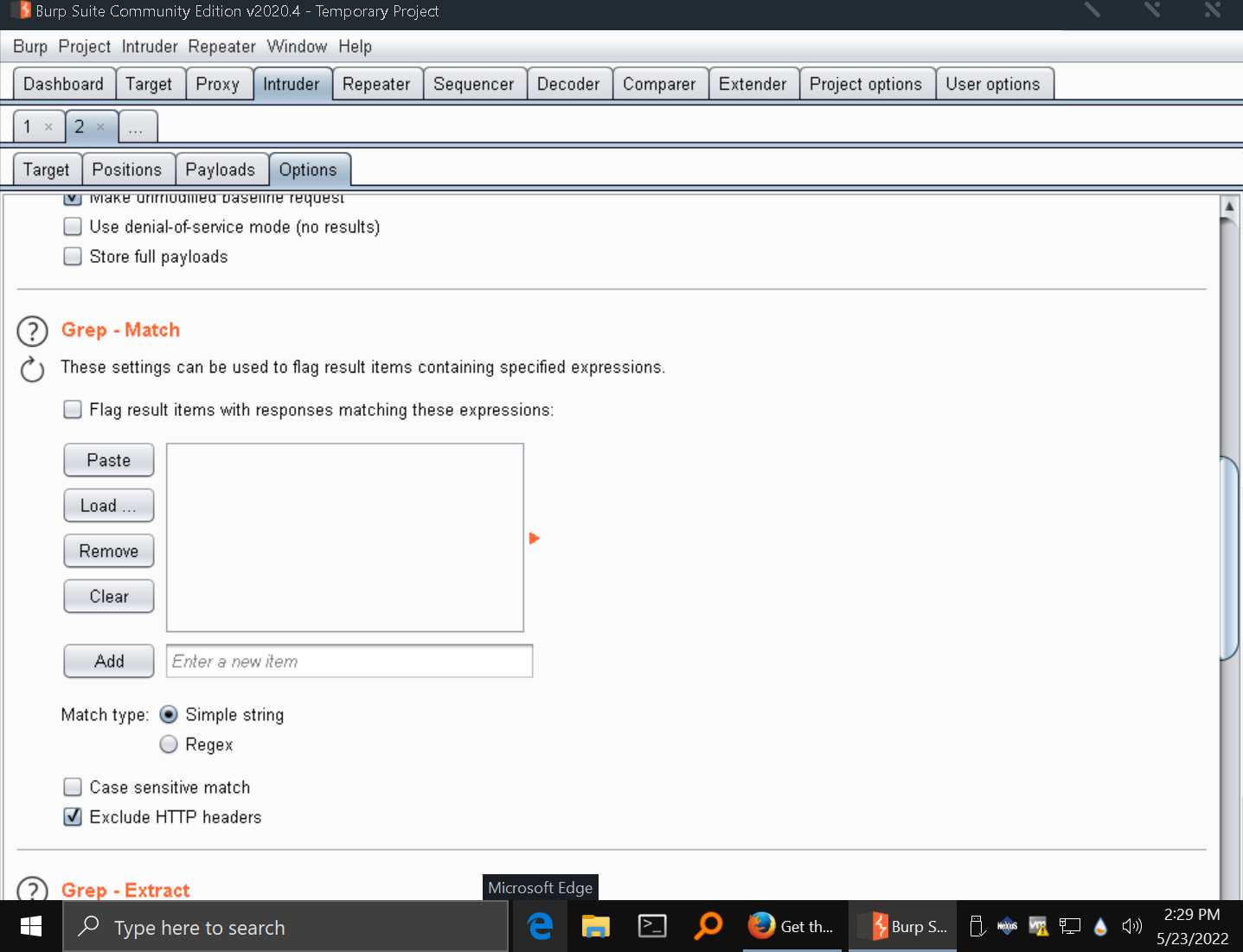
Task: Switch to Sequencer tab
Action: point(474,84)
